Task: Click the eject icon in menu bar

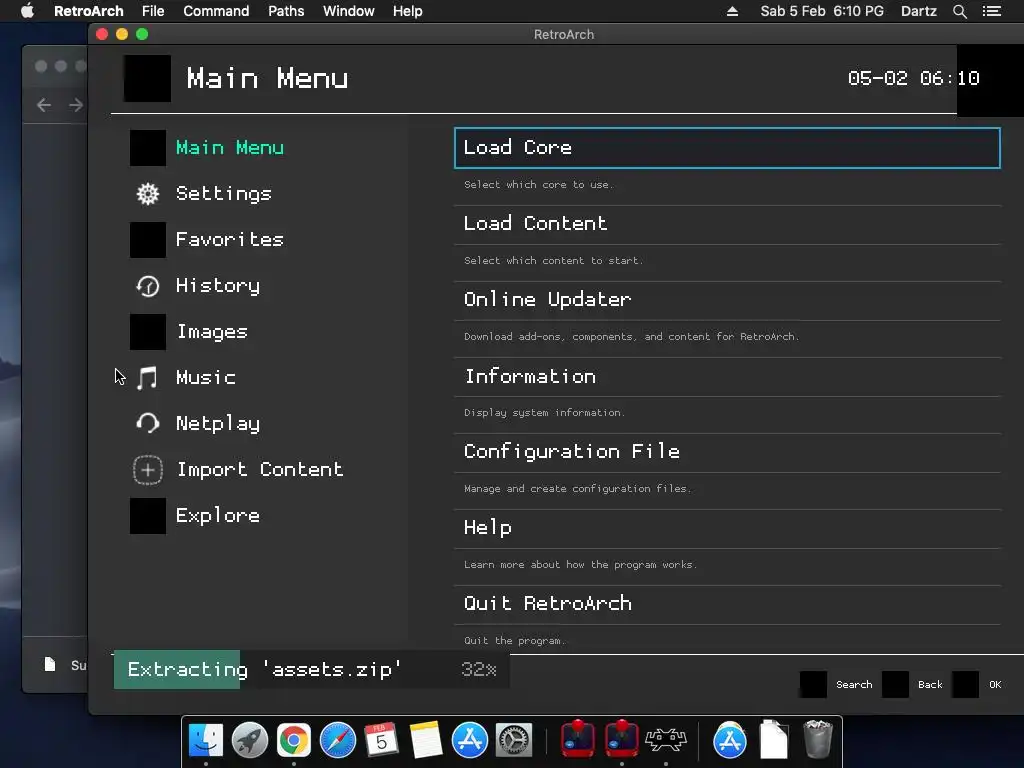Action: click(x=732, y=11)
